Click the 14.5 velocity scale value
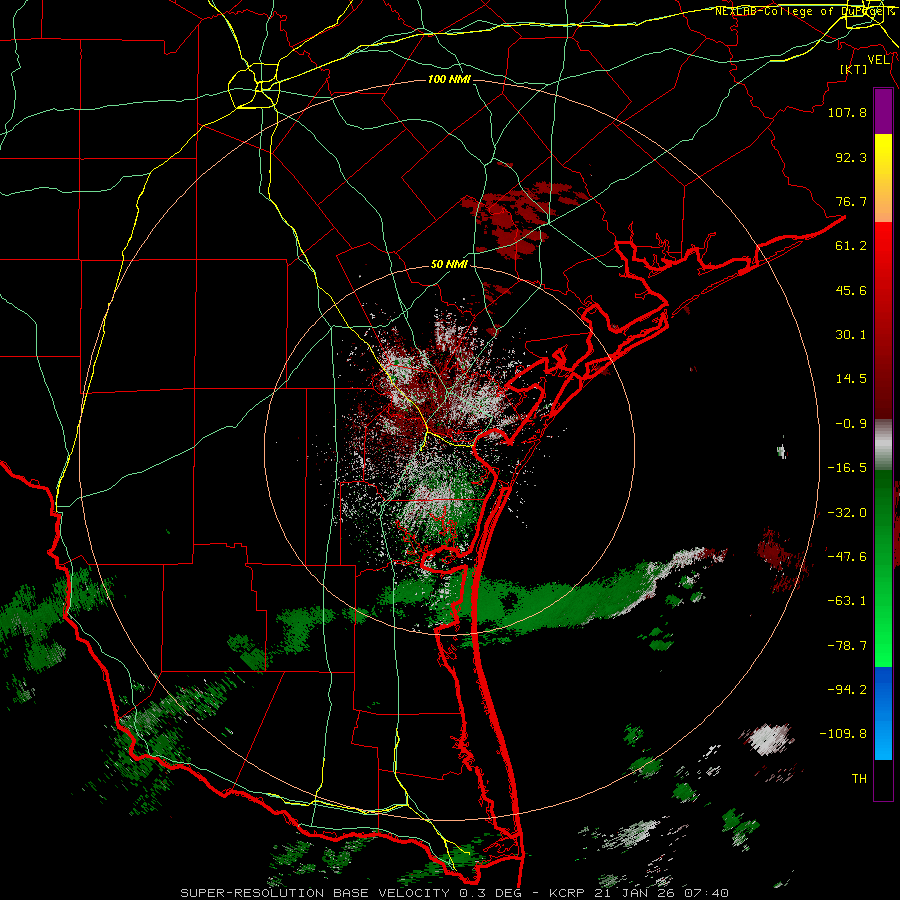The image size is (900, 900). coord(851,379)
